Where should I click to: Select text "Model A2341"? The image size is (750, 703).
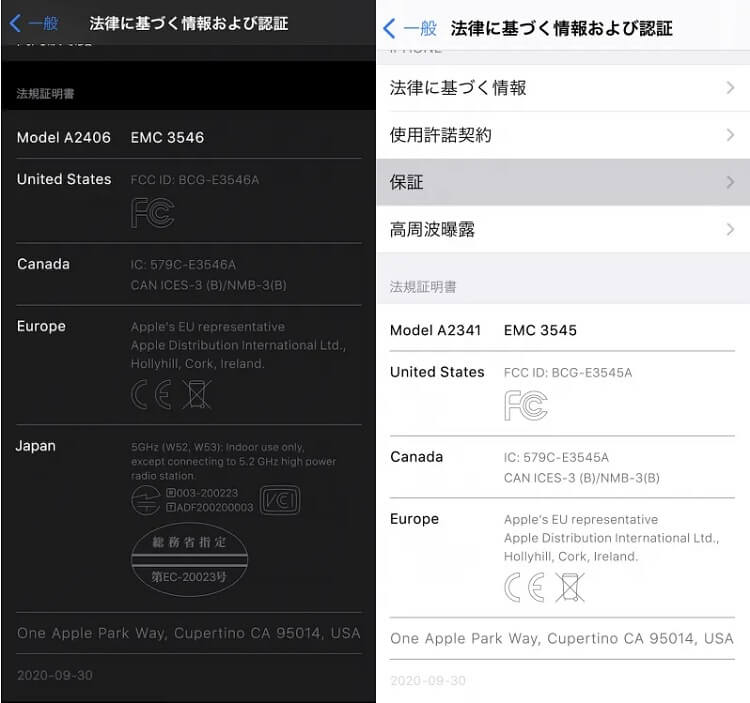tap(435, 330)
